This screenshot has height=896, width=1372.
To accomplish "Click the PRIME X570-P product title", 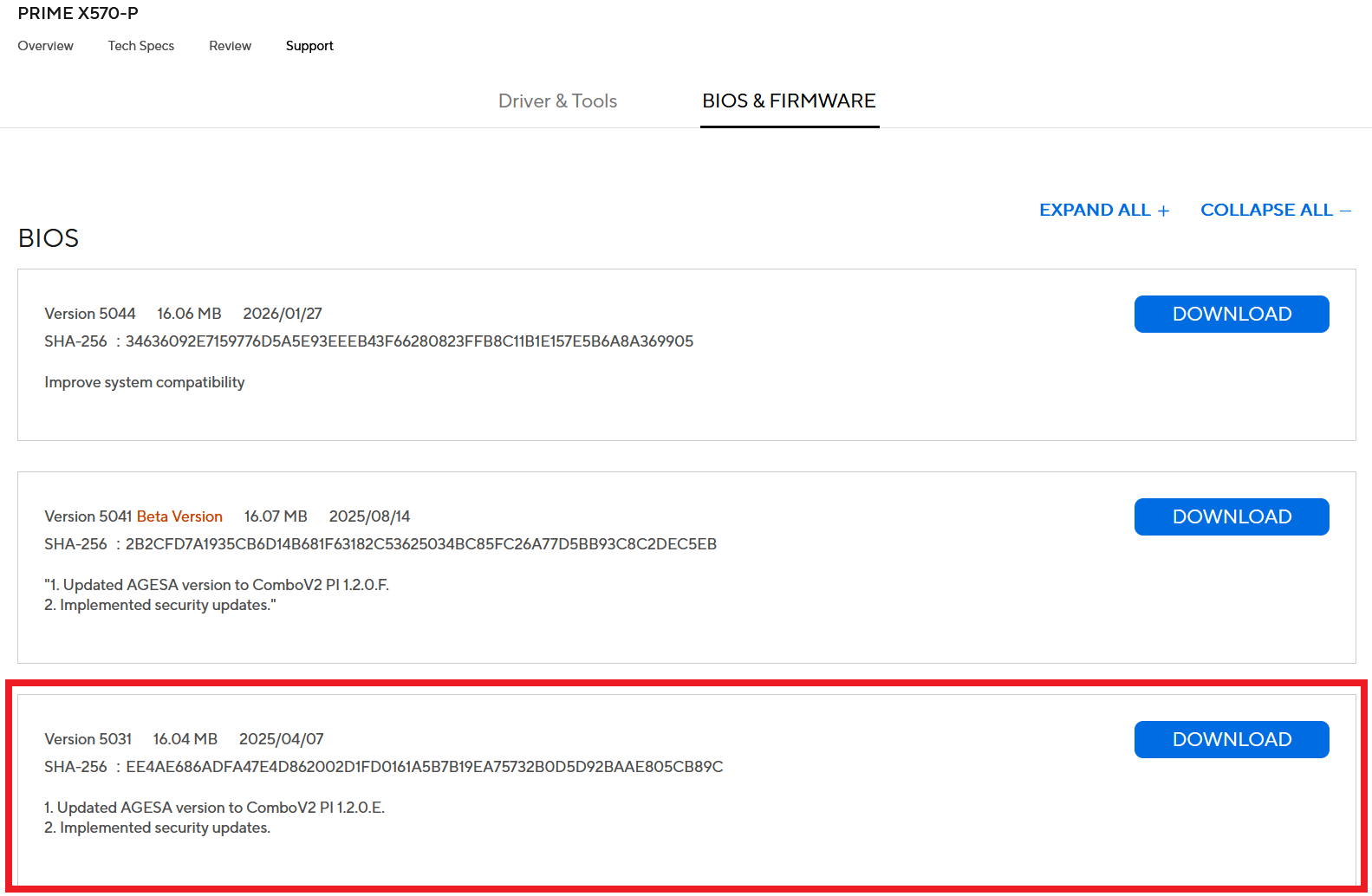I will [x=78, y=13].
